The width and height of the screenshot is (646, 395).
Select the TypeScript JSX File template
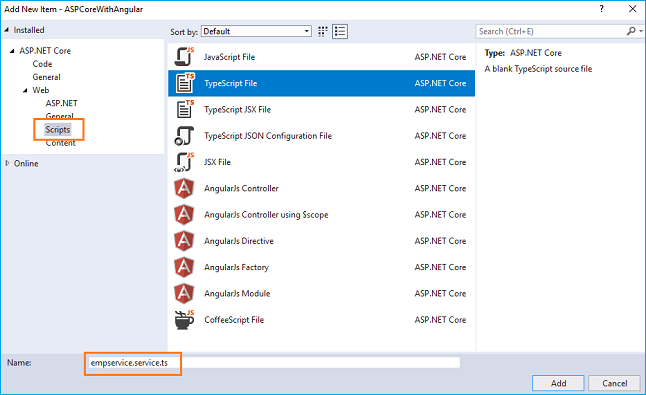321,110
